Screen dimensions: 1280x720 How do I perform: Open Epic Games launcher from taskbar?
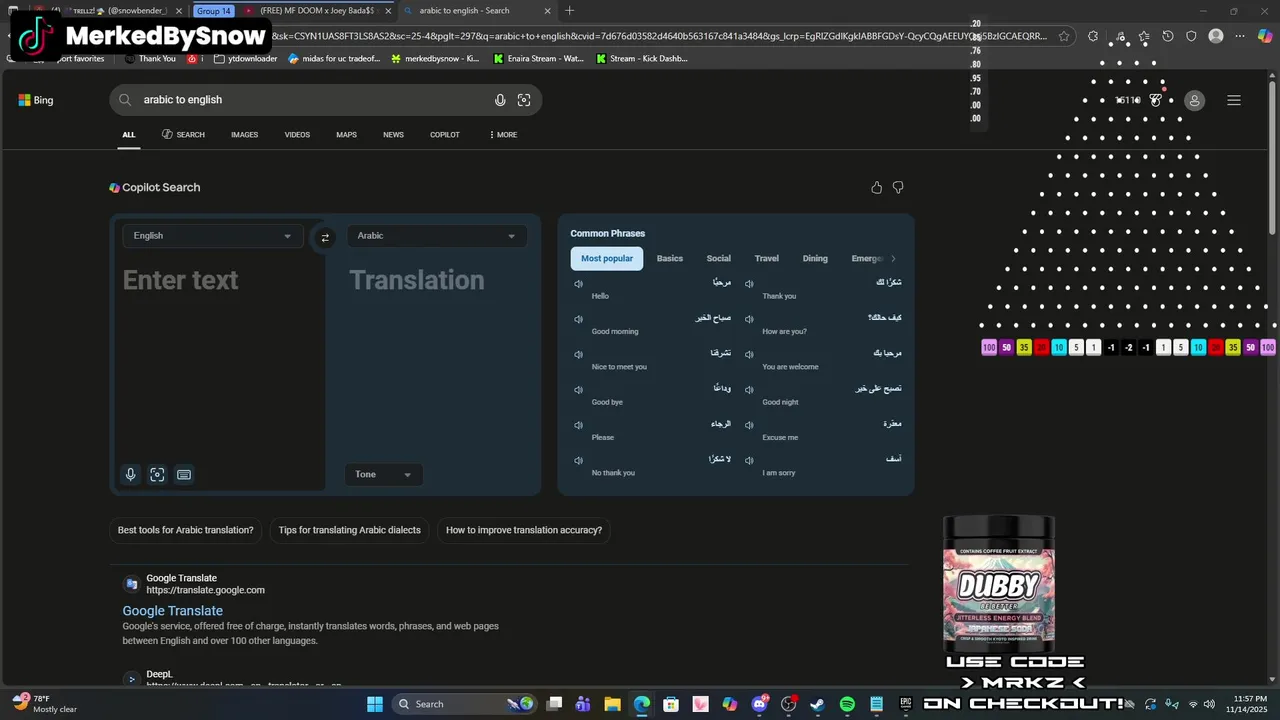click(905, 704)
